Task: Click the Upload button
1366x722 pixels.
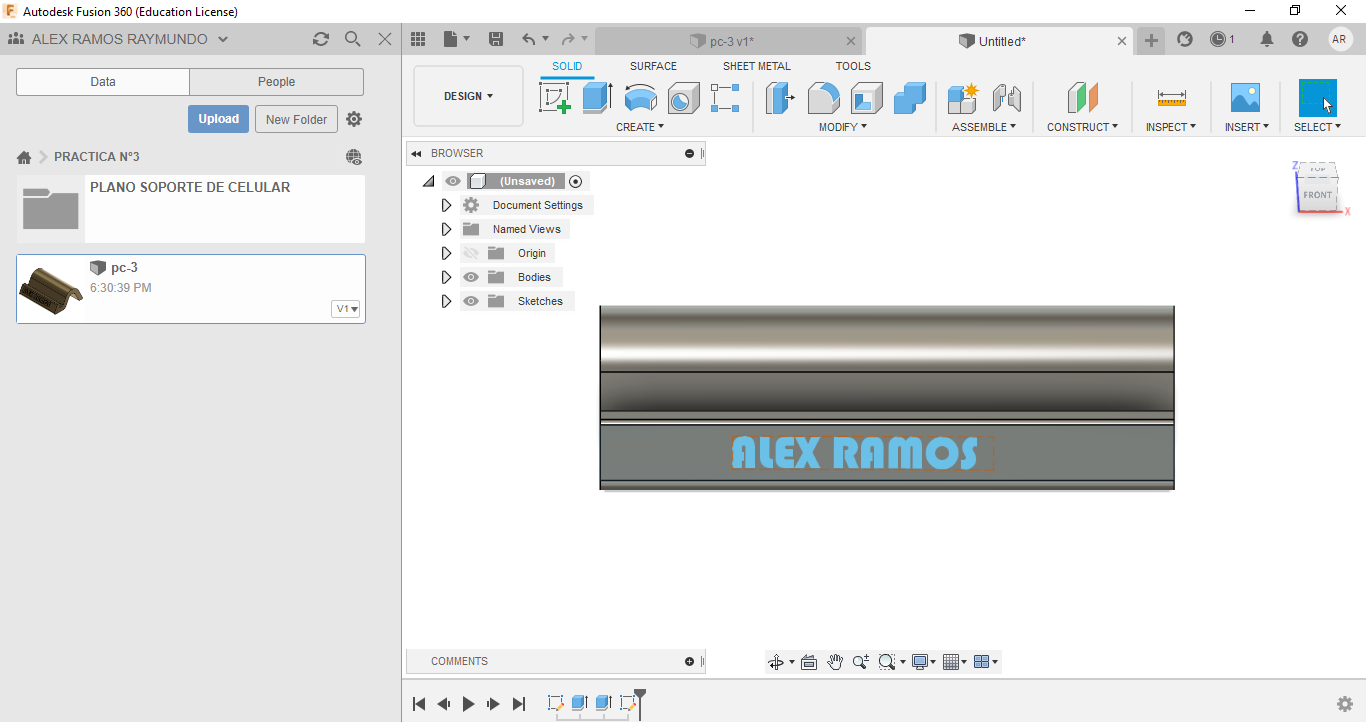Action: click(x=218, y=119)
